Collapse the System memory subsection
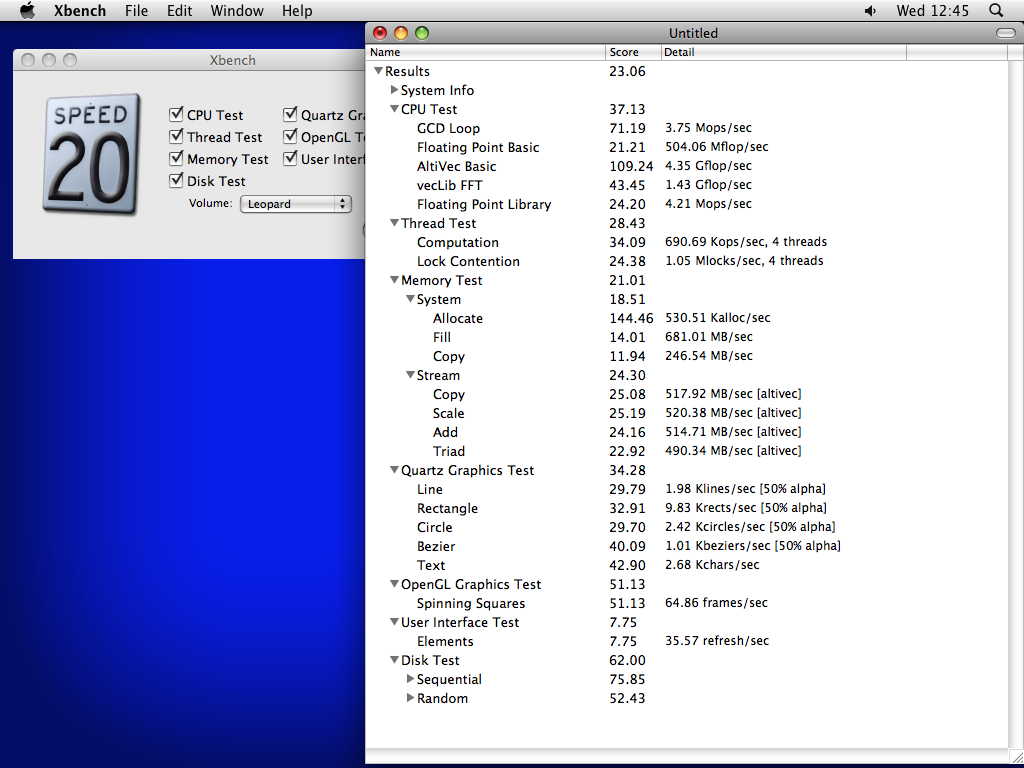 [x=410, y=298]
